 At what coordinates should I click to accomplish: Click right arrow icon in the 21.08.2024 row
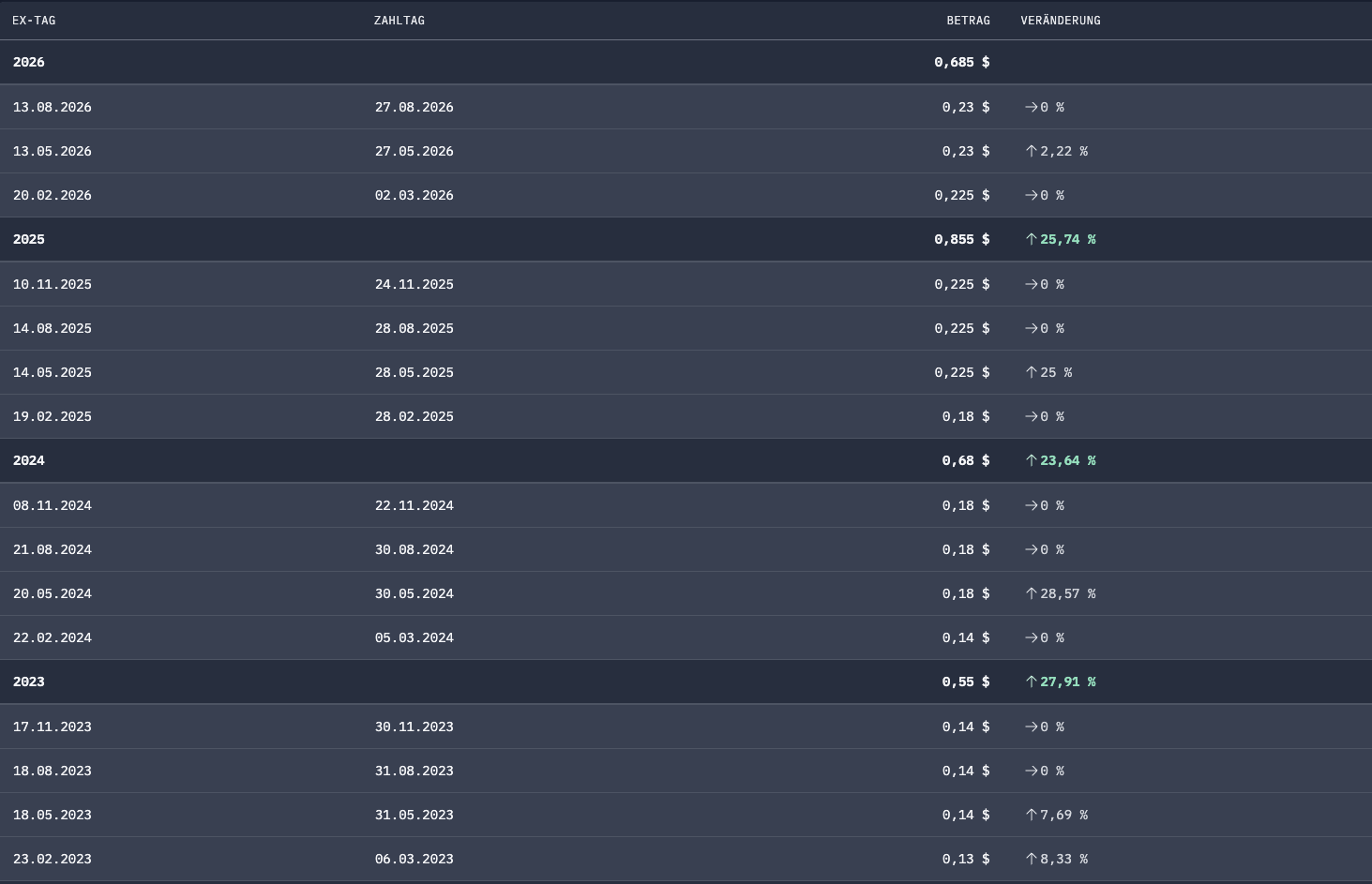[1031, 549]
